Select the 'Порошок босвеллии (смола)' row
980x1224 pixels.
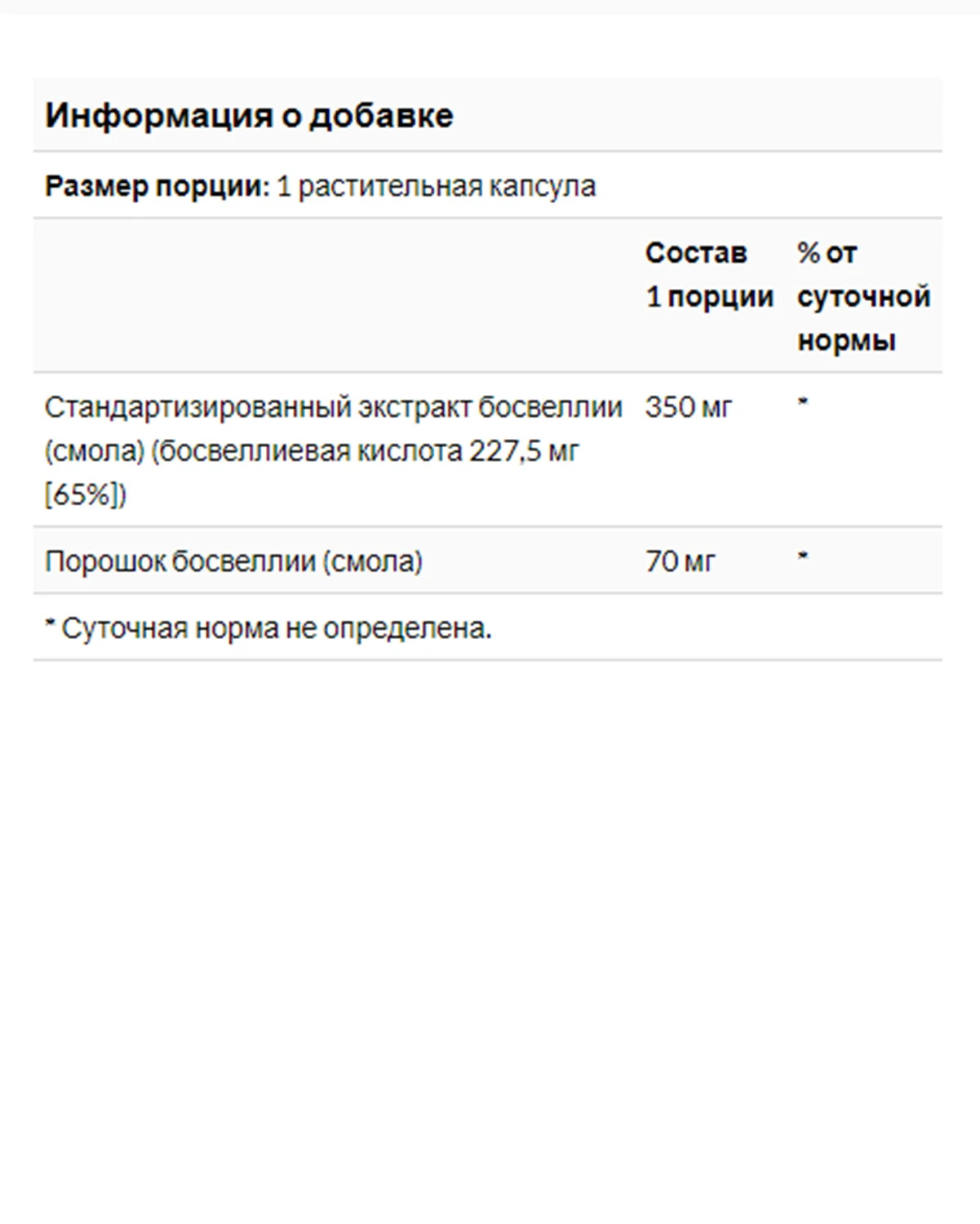tap(488, 561)
